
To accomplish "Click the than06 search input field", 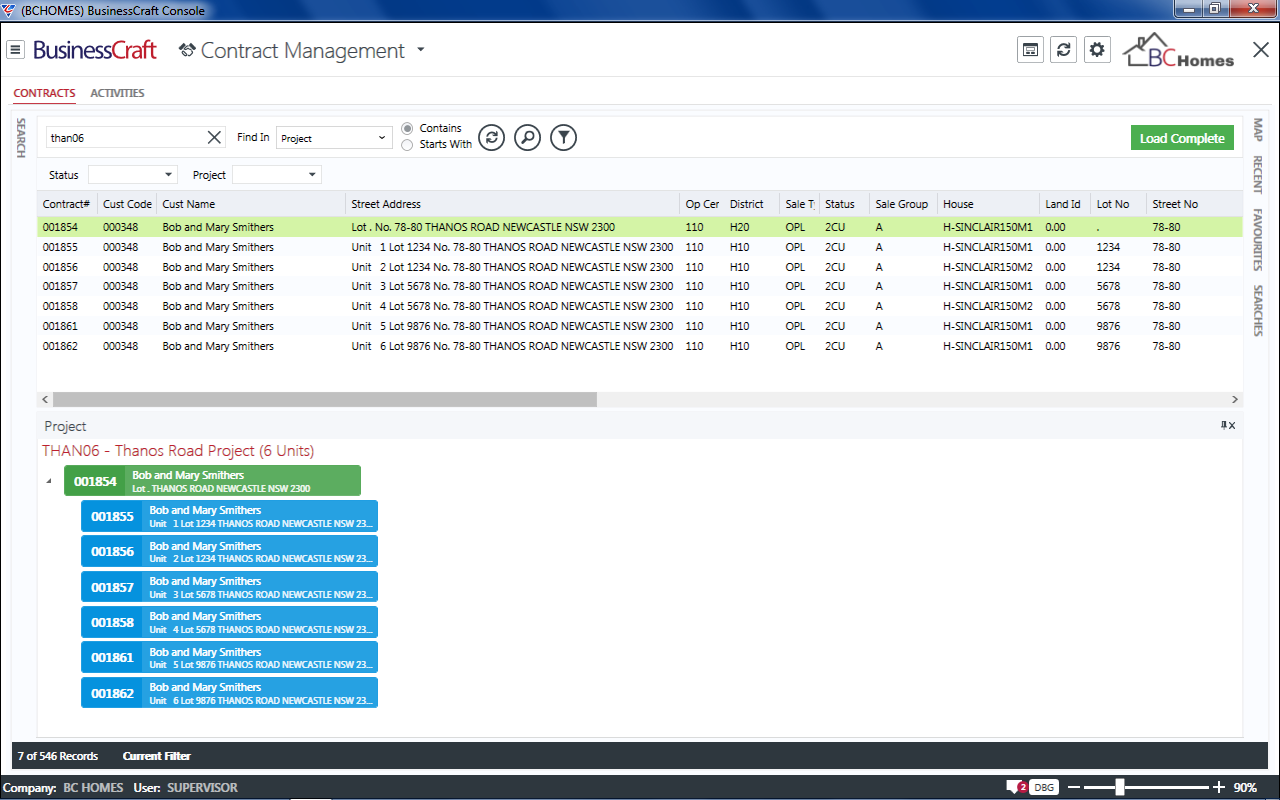I will point(126,138).
